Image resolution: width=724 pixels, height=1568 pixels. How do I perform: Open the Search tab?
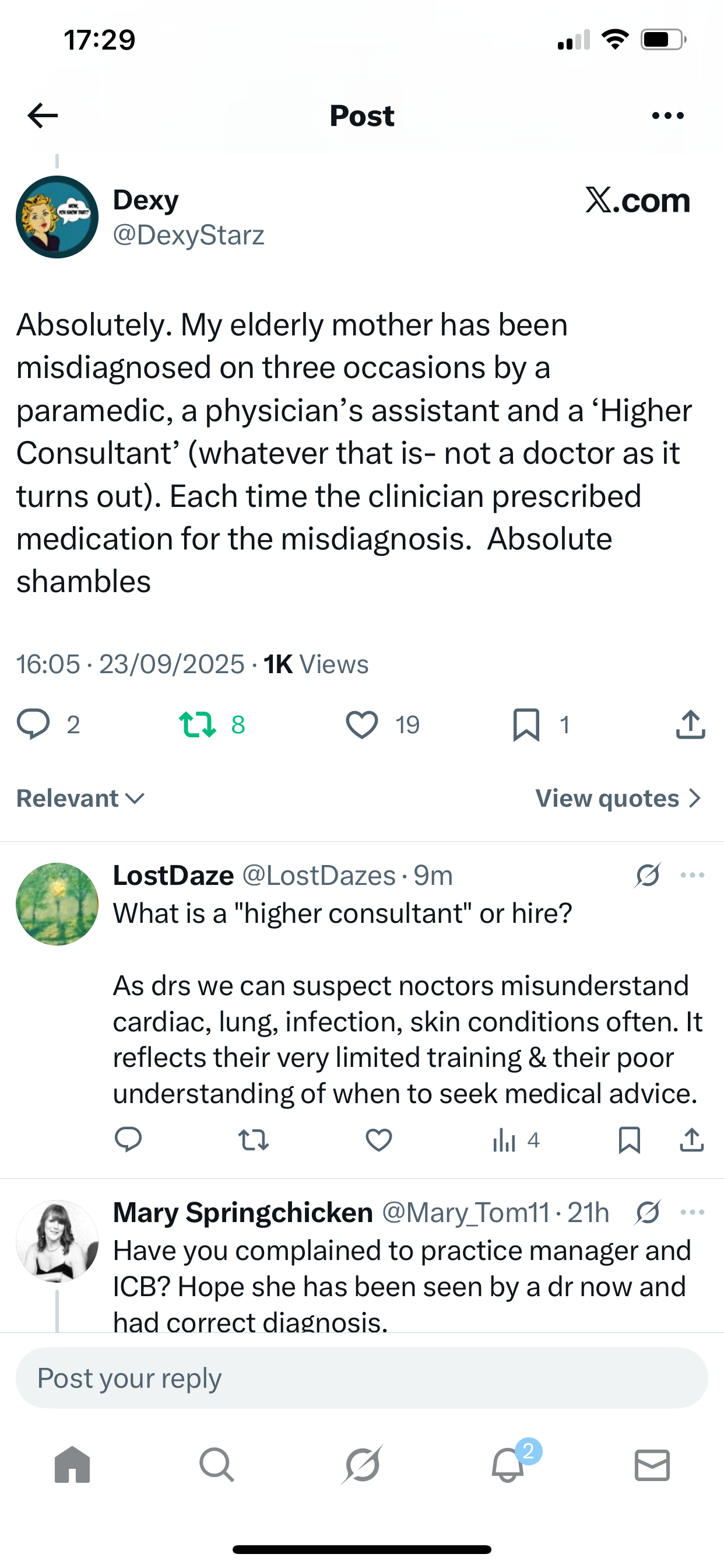click(217, 1464)
